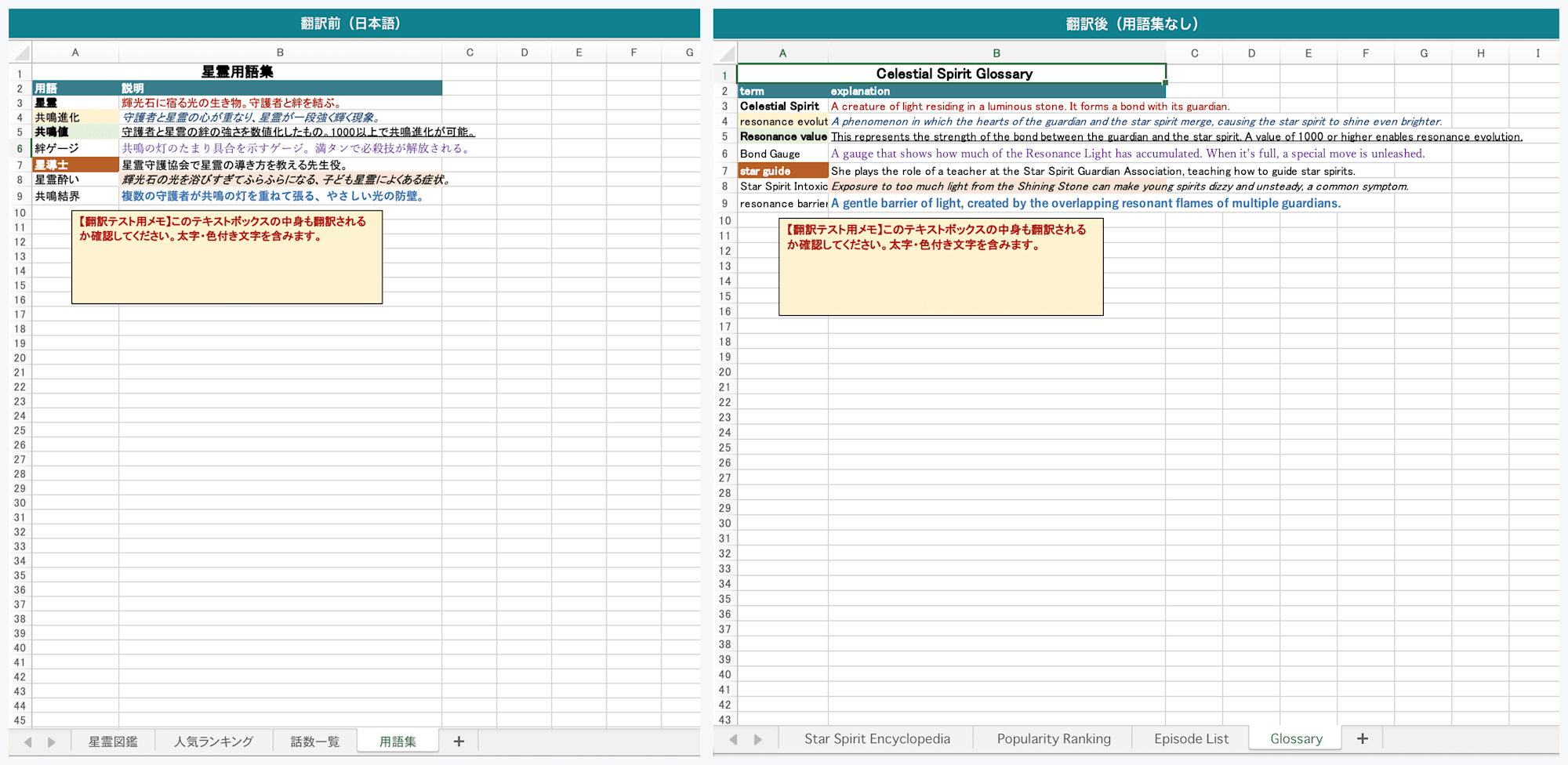Screen dimensions: 1568x765
Task: Click the 絆ゲージ cell
Action: [75, 148]
